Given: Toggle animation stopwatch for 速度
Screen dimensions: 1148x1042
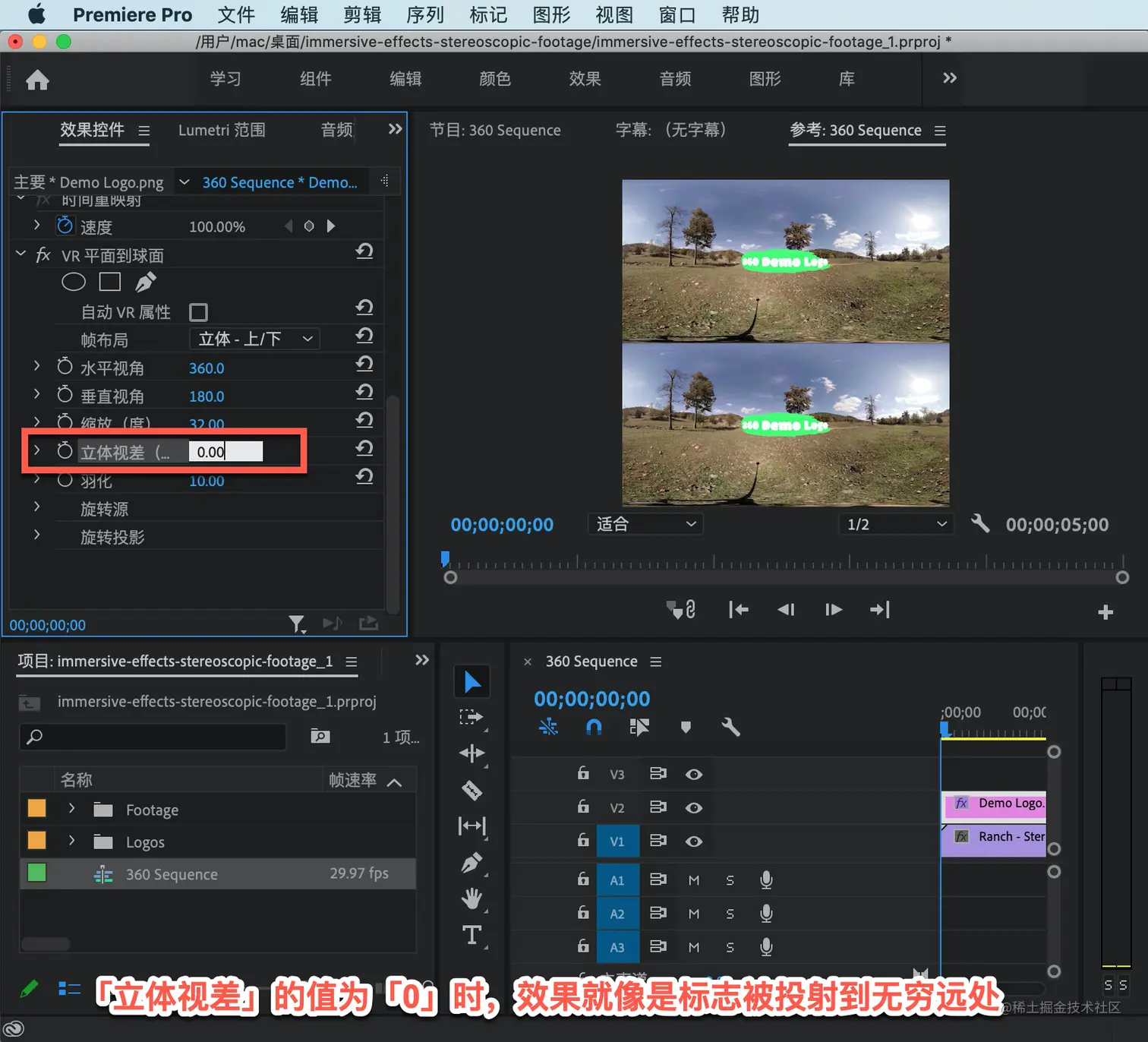Looking at the screenshot, I should [65, 226].
